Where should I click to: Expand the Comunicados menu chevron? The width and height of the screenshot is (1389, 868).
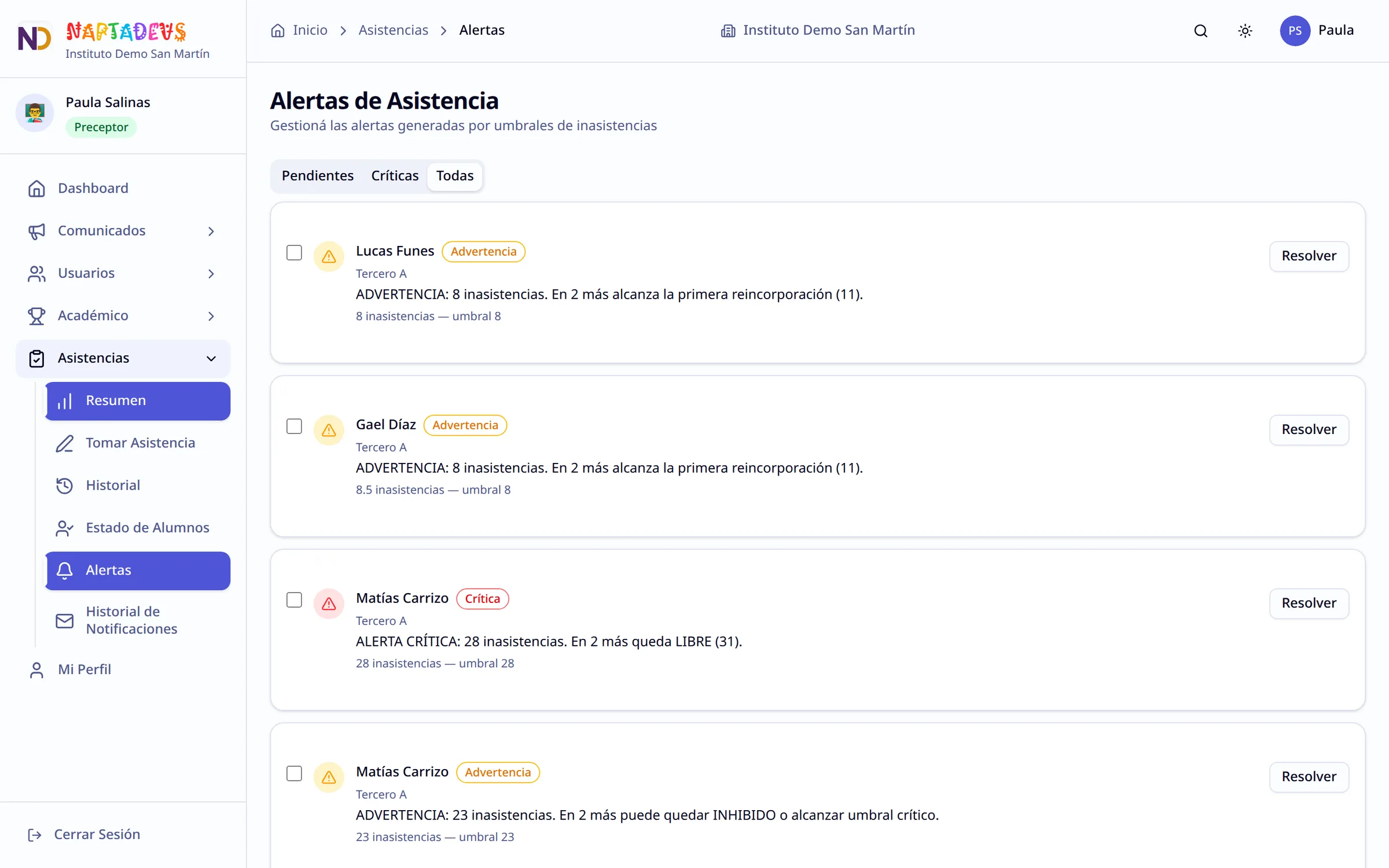pos(211,231)
